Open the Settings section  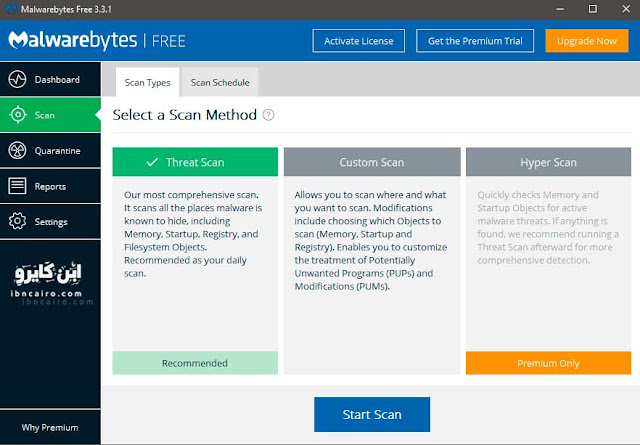click(x=50, y=221)
